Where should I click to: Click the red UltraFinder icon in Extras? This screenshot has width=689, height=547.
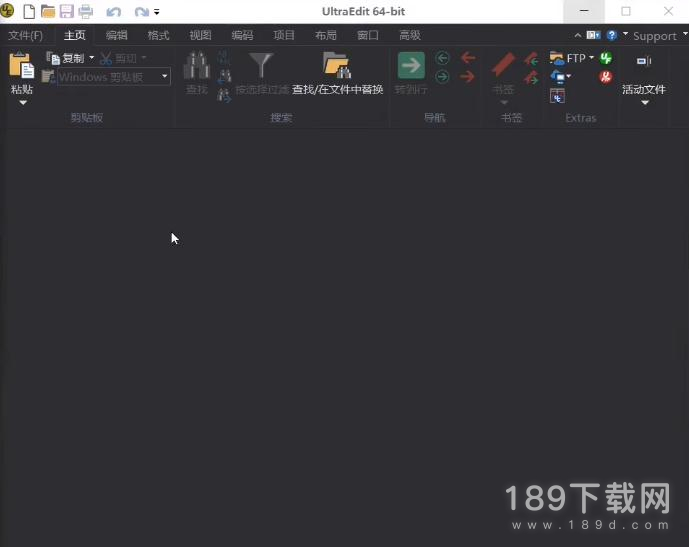(x=606, y=77)
